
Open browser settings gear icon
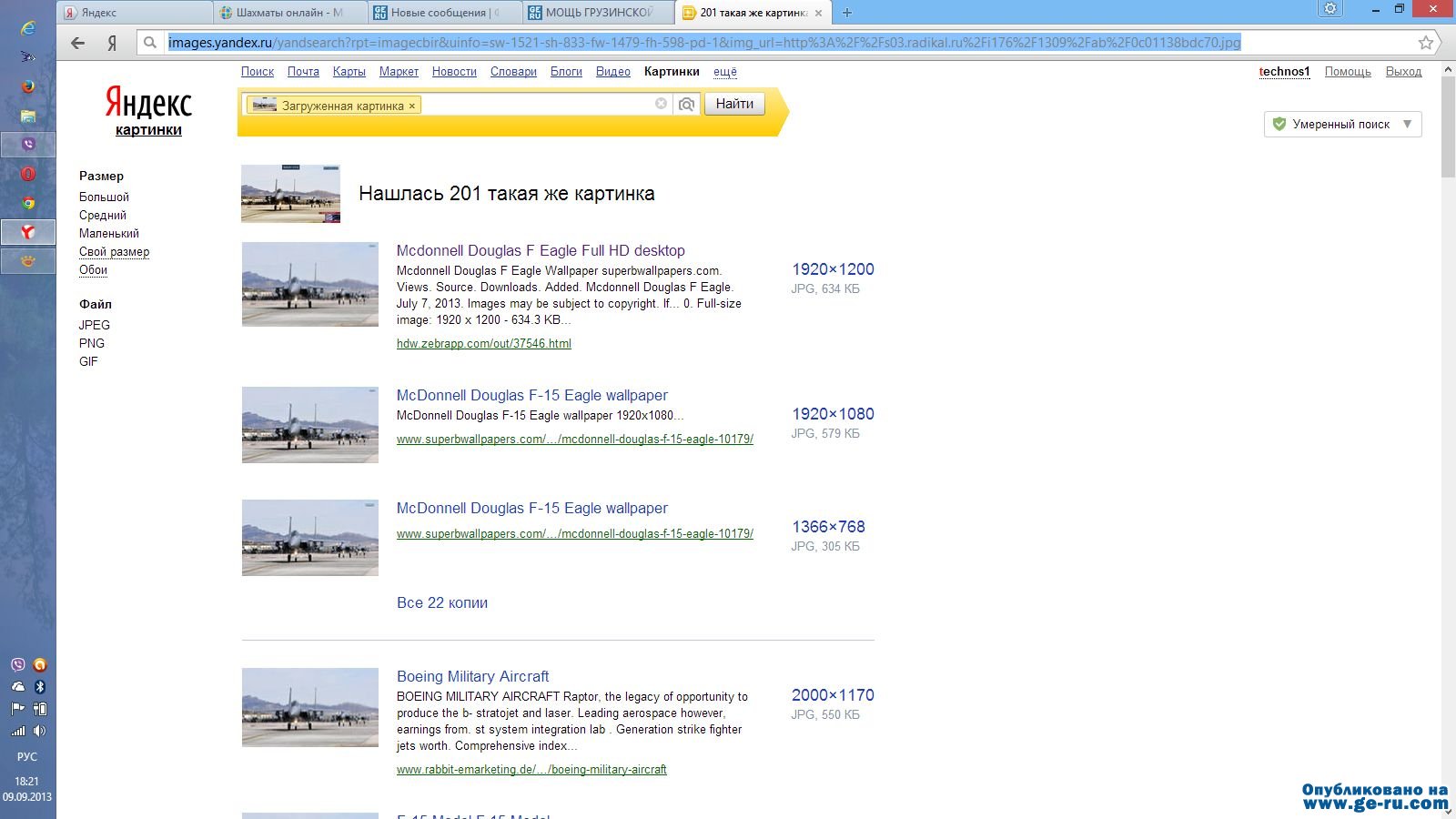[1330, 9]
